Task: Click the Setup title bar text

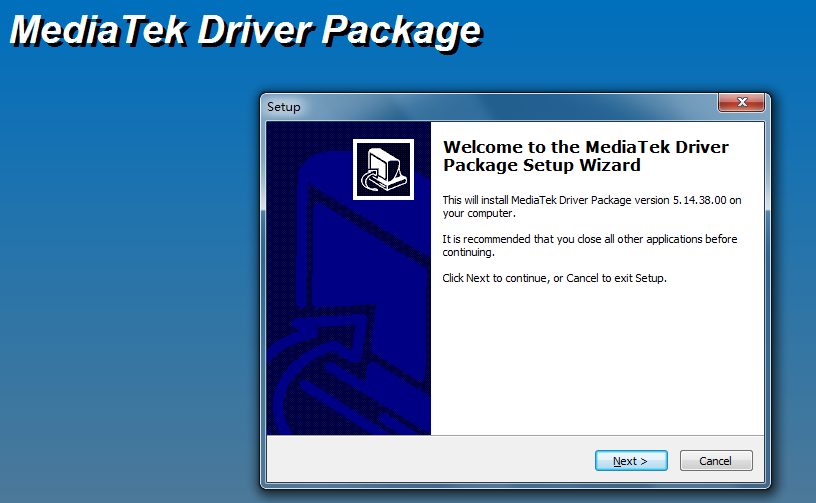Action: coord(284,107)
